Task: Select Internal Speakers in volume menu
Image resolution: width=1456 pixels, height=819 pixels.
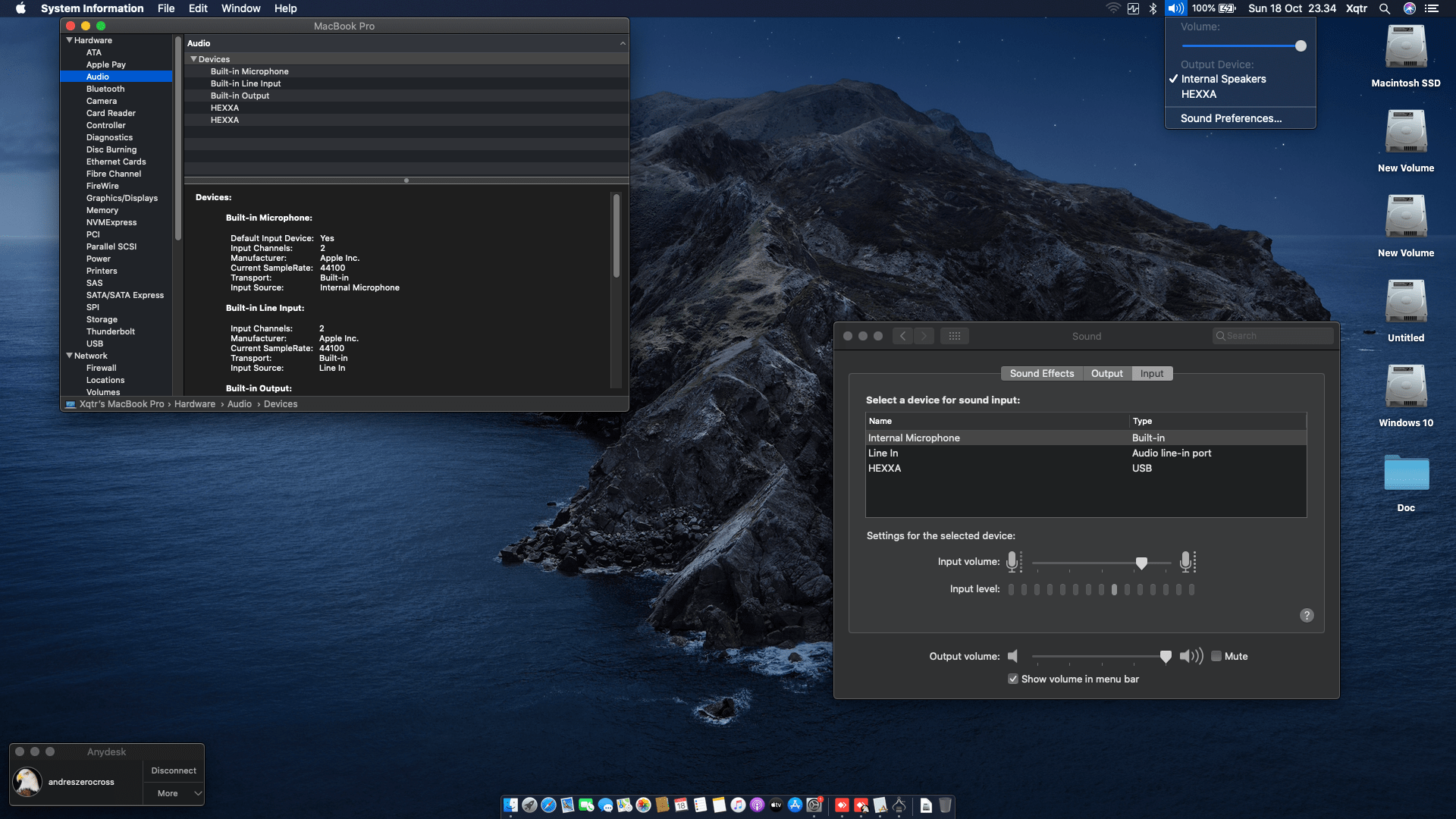Action: pos(1241,79)
